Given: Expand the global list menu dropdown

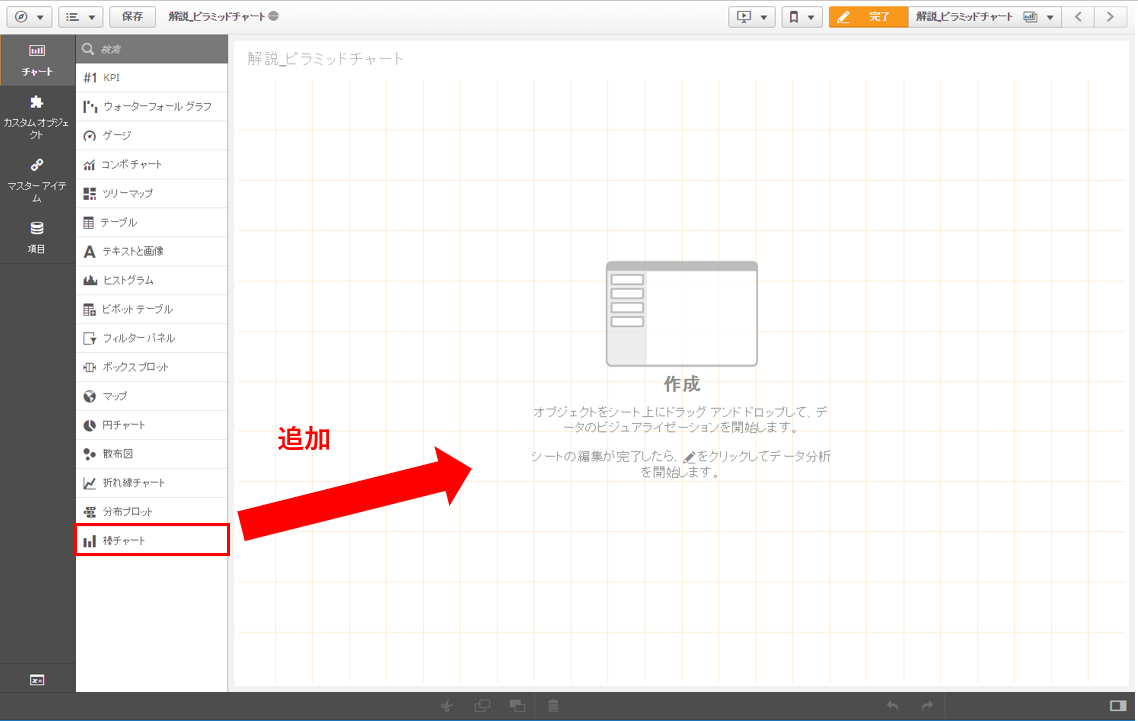Looking at the screenshot, I should (81, 17).
